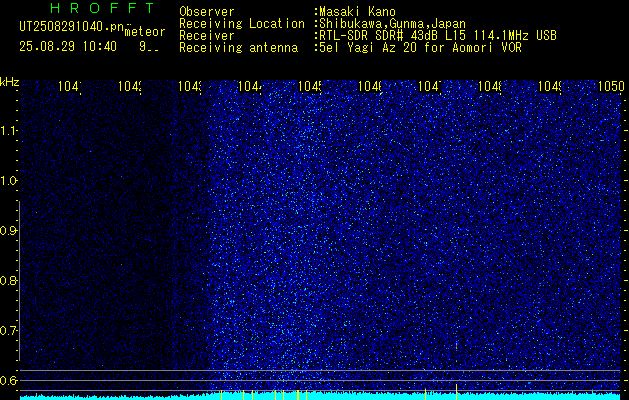Viewport: 629px width, 400px height.
Task: Click the 1044 time axis label
Action: click(x=250, y=86)
